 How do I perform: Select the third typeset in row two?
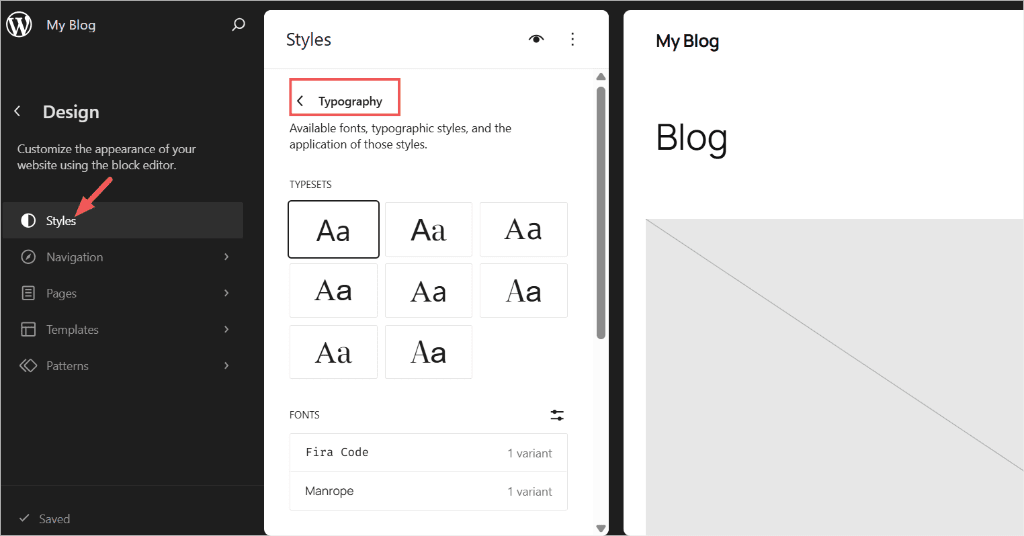point(524,291)
